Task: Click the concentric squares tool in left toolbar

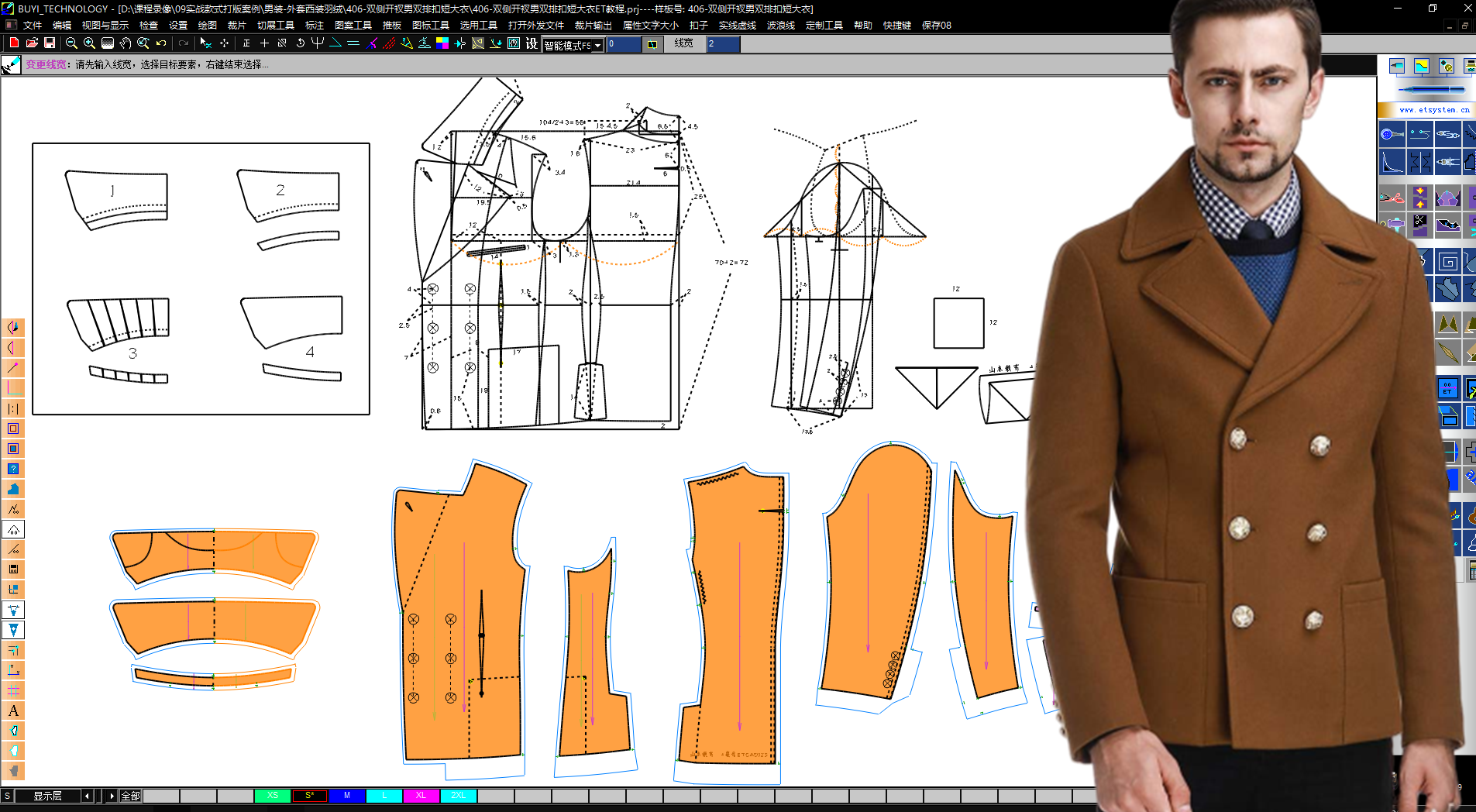Action: [13, 428]
